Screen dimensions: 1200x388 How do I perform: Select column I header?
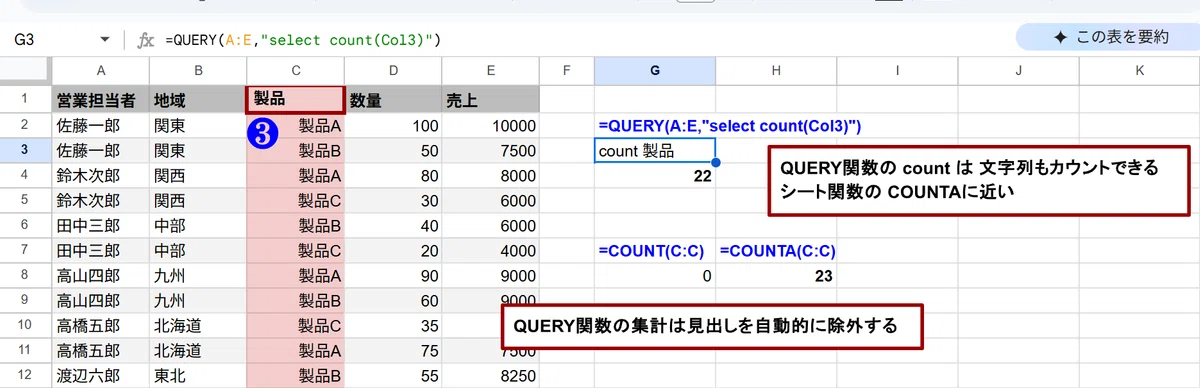click(x=897, y=70)
